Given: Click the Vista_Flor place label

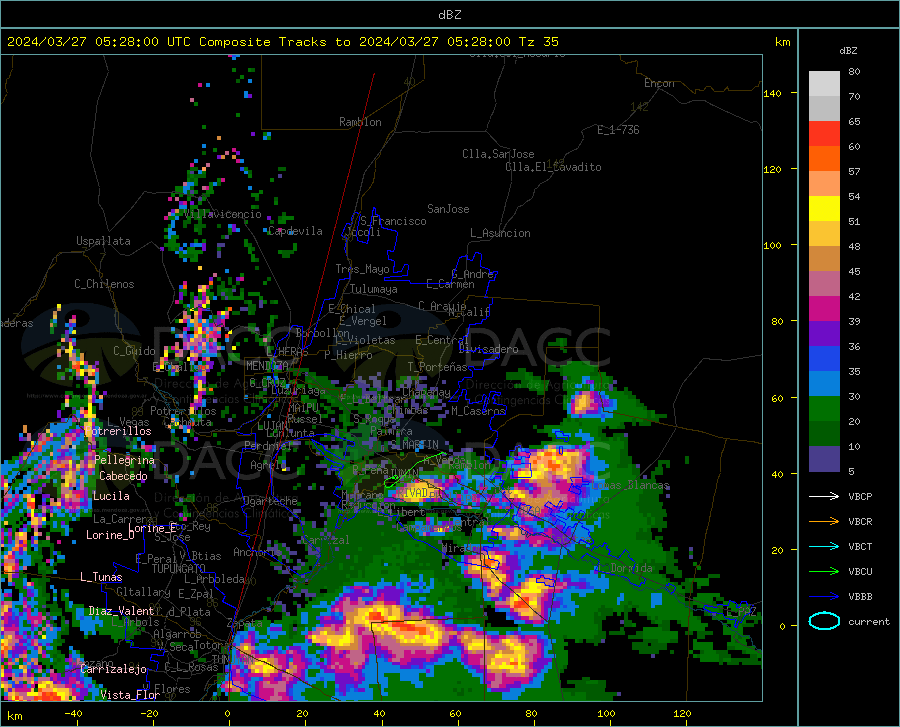Looking at the screenshot, I should pos(130,695).
